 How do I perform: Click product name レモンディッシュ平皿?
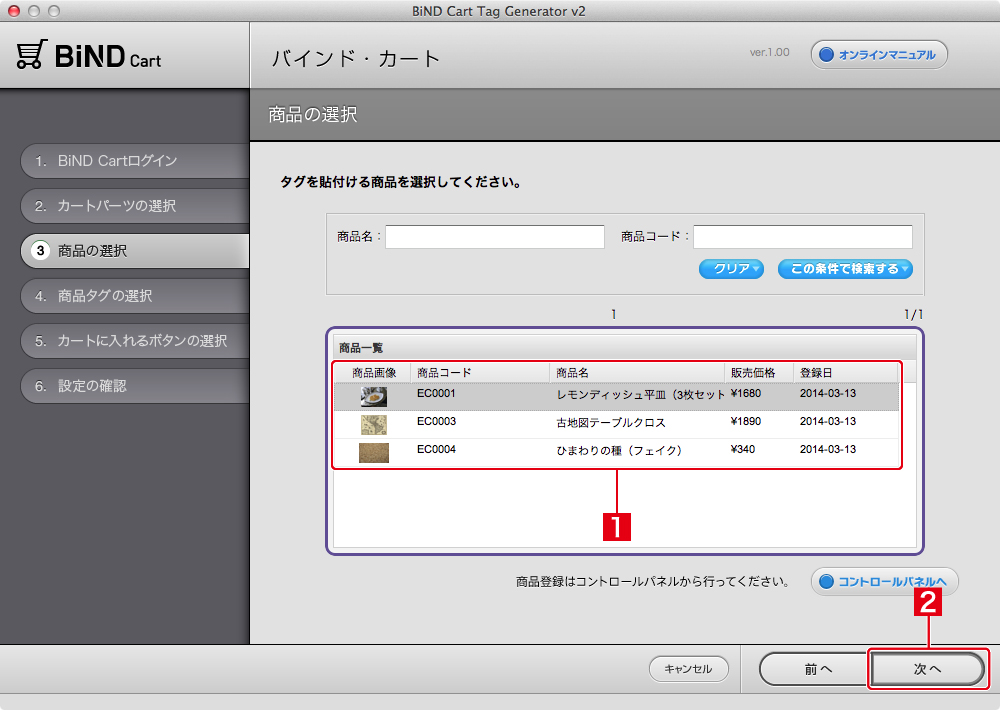pyautogui.click(x=640, y=395)
